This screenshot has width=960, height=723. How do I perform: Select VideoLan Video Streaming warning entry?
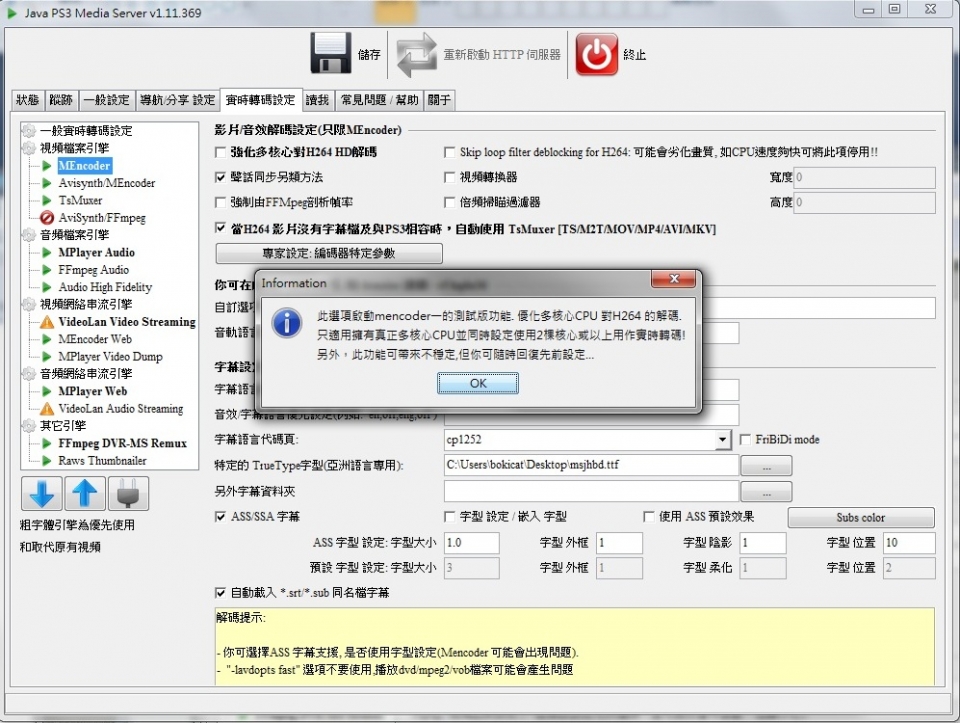coord(126,322)
